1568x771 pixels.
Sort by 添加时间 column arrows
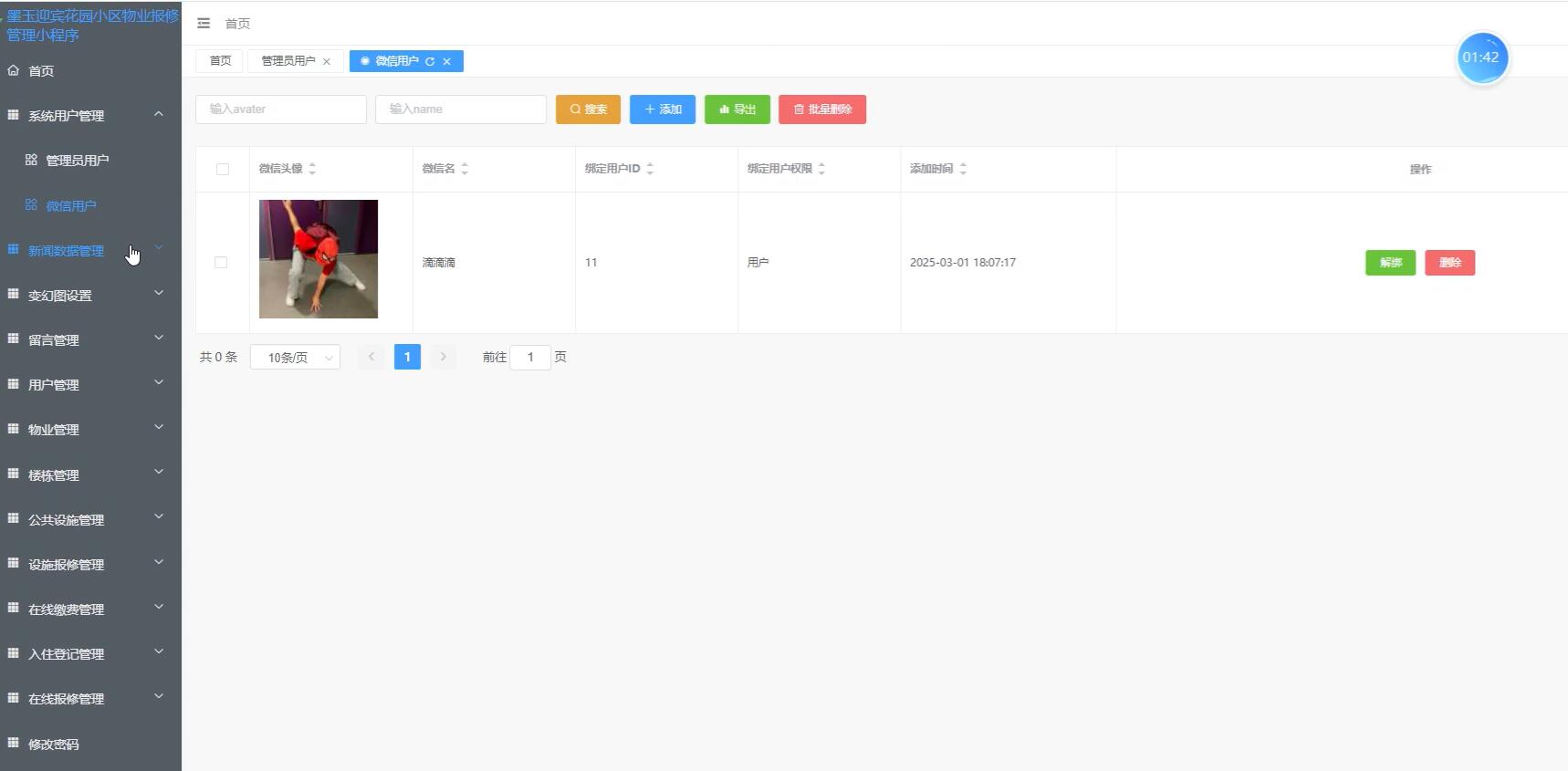[x=963, y=169]
